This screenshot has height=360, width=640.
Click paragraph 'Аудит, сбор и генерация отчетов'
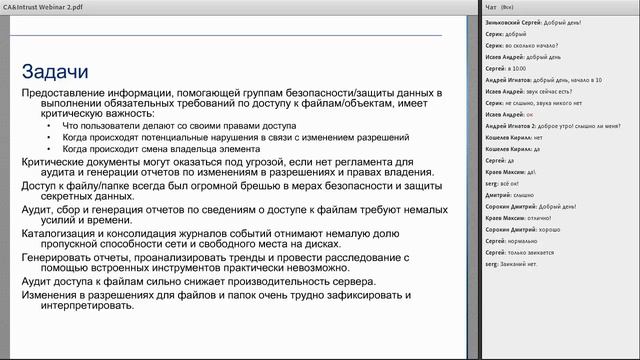(235, 215)
